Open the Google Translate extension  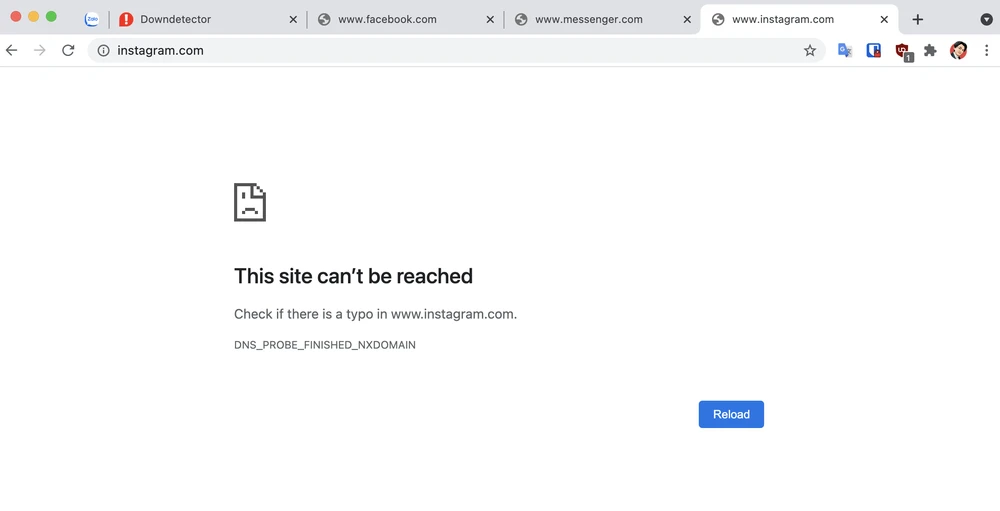(x=845, y=50)
